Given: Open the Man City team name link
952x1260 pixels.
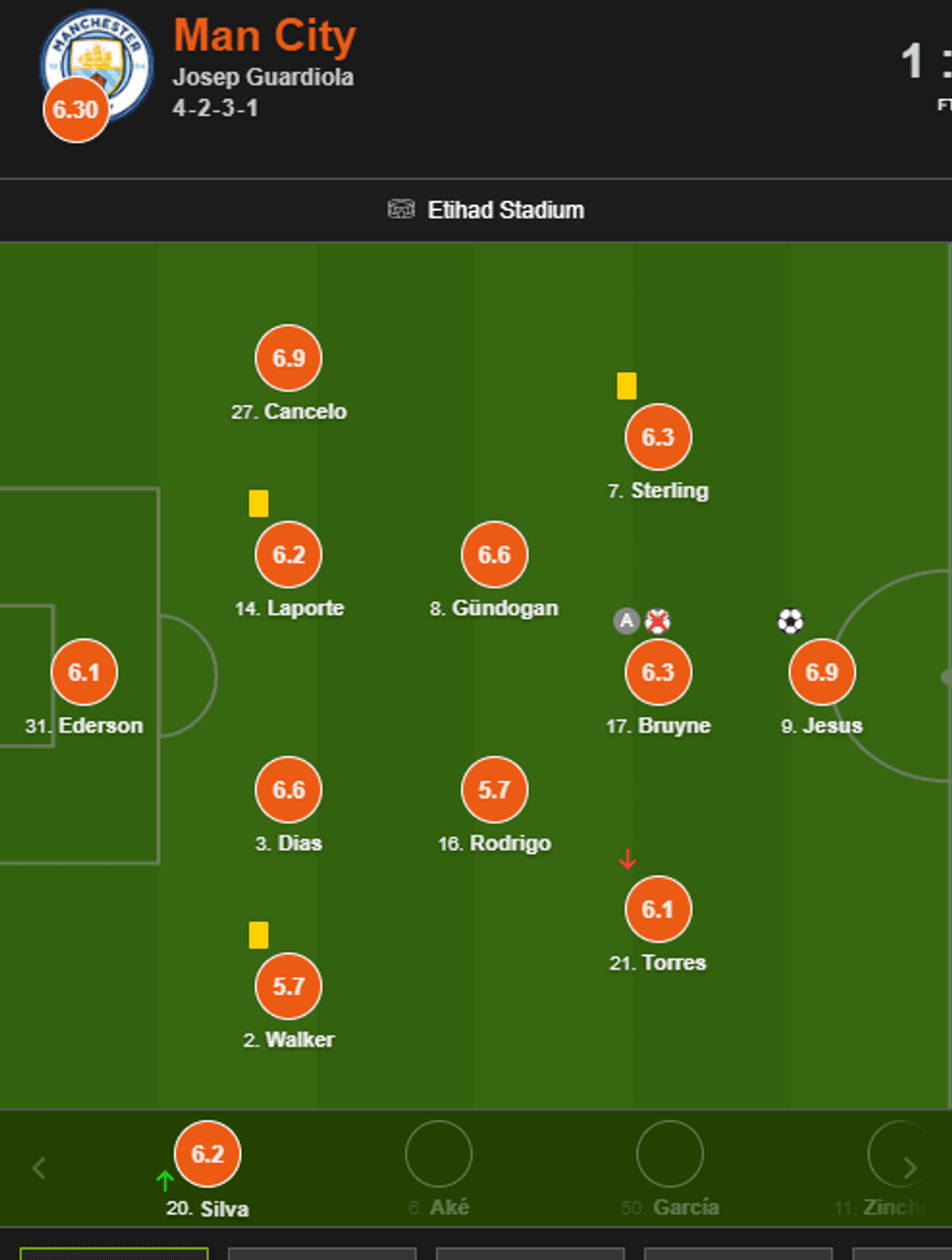Looking at the screenshot, I should click(x=264, y=36).
